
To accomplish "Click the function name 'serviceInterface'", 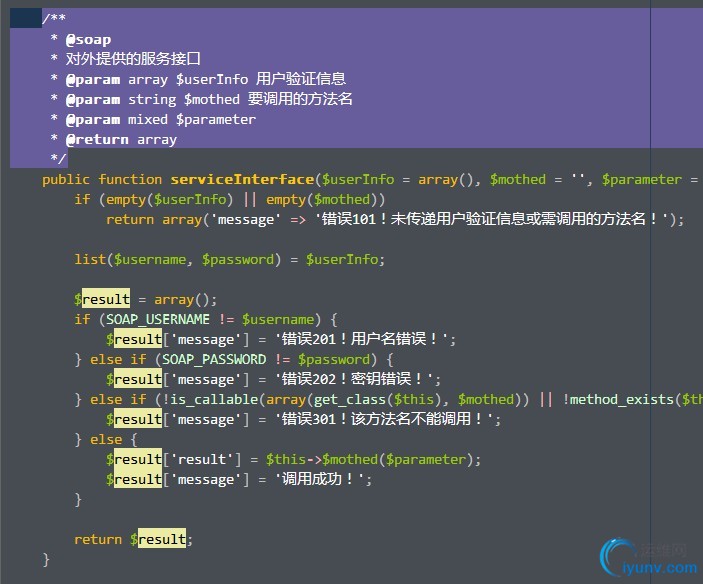I will pos(242,179).
